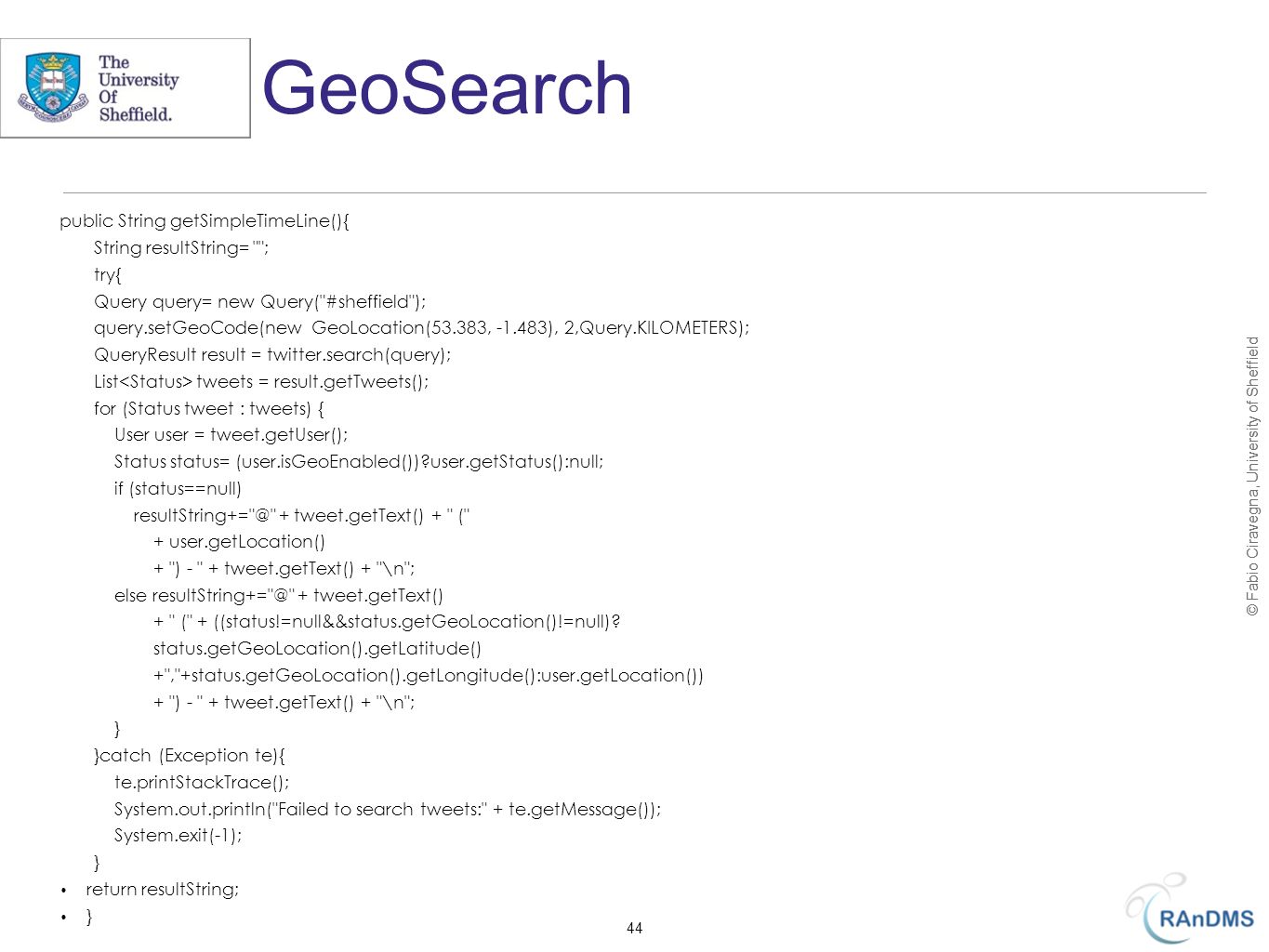1269x952 pixels.
Task: Click the te.printStackTrace() line
Action: tap(202, 783)
